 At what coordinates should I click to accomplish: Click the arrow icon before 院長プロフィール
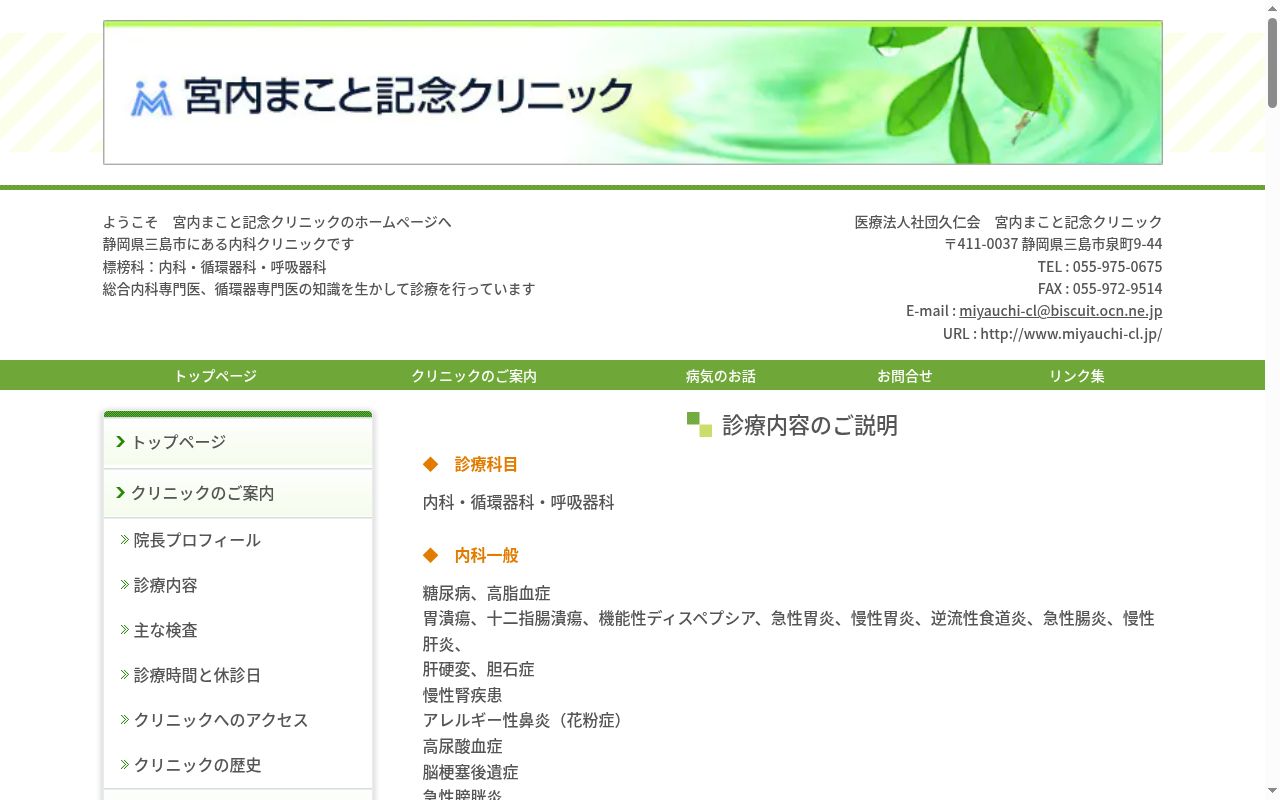125,539
